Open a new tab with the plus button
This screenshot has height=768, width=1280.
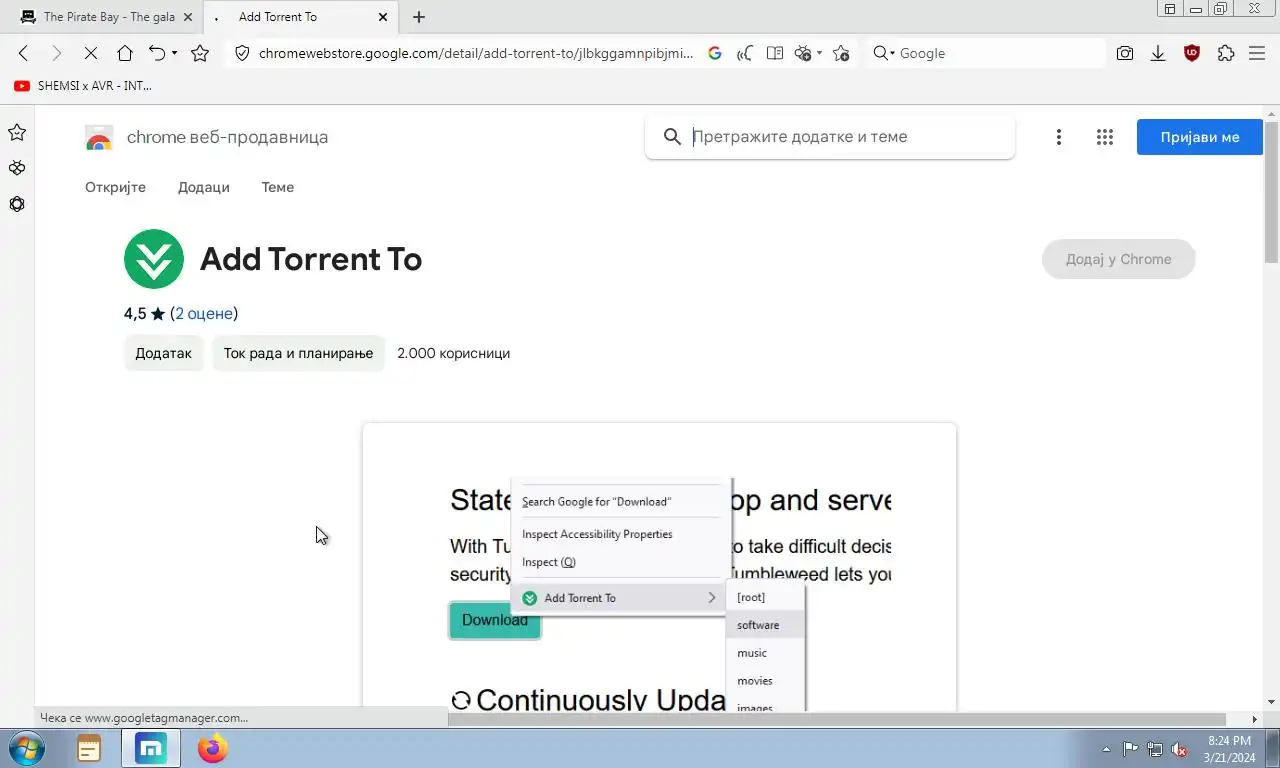click(419, 17)
